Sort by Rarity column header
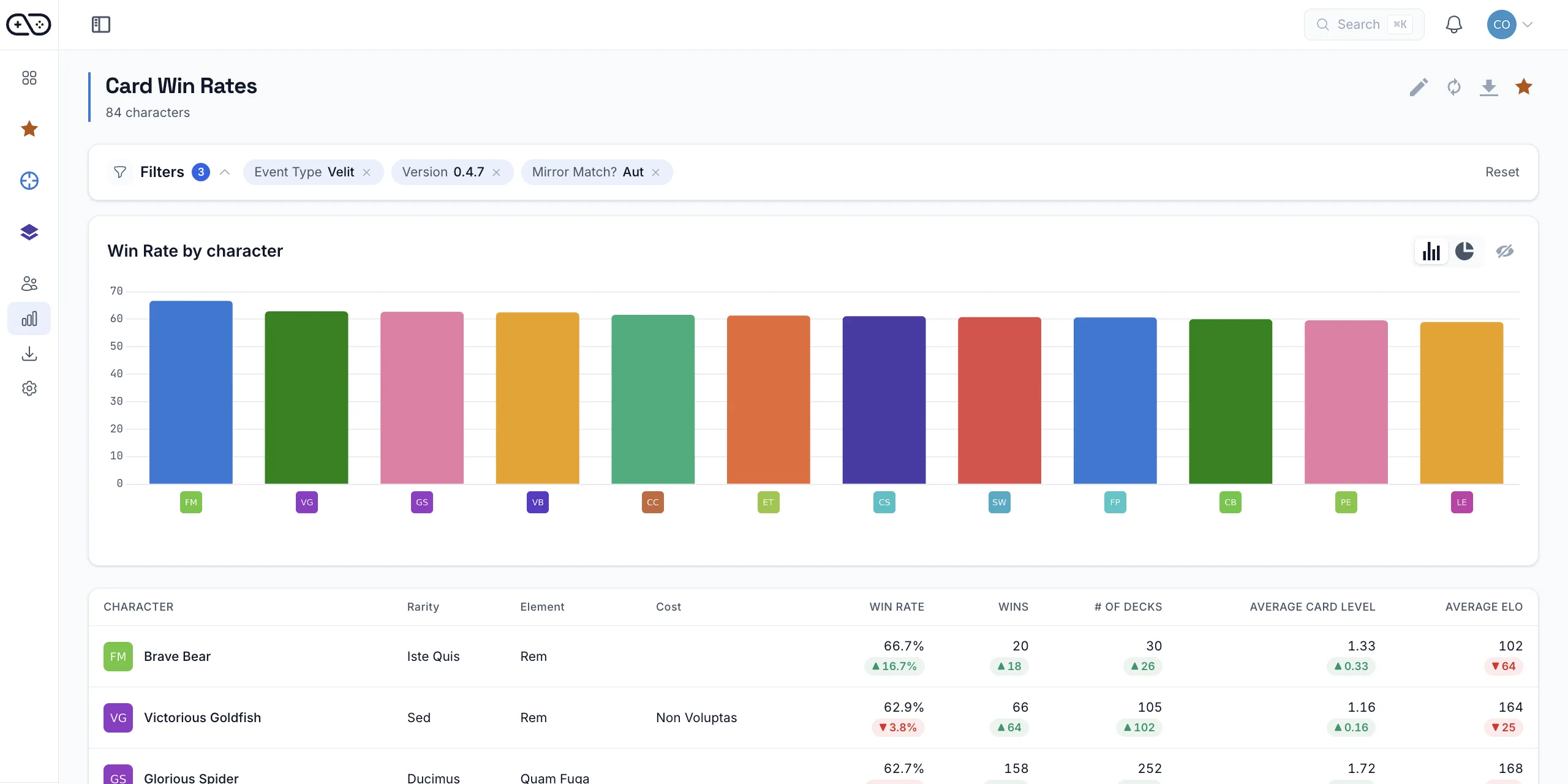The height and width of the screenshot is (784, 1568). 423,607
